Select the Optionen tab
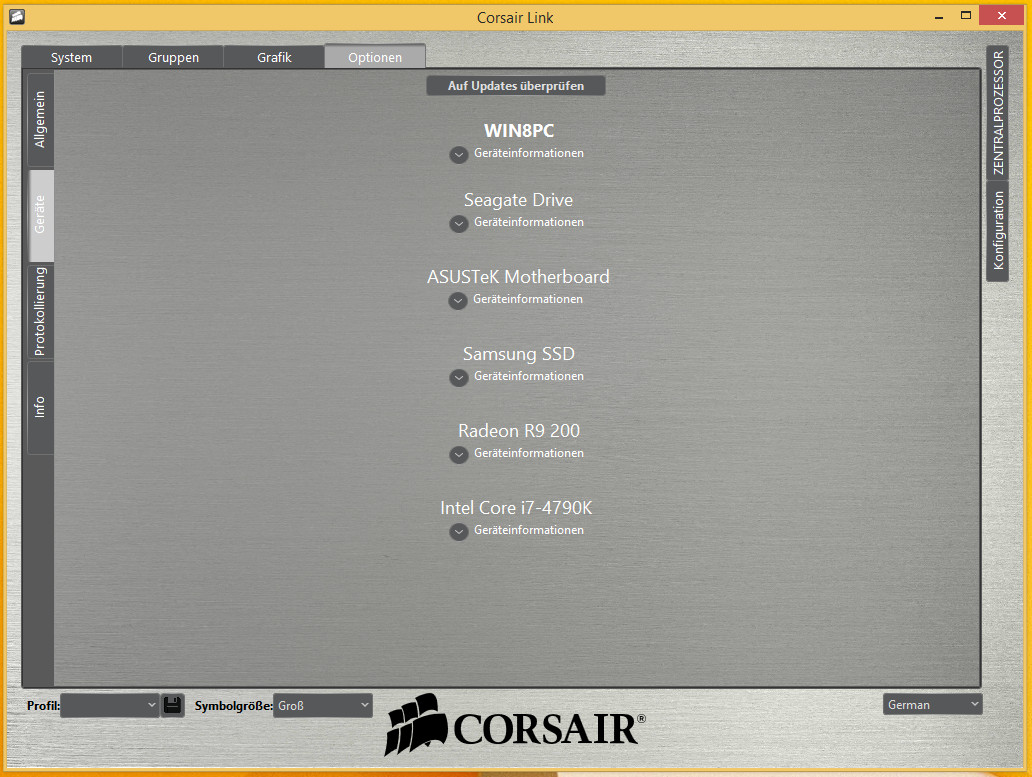This screenshot has width=1032, height=777. pyautogui.click(x=375, y=57)
